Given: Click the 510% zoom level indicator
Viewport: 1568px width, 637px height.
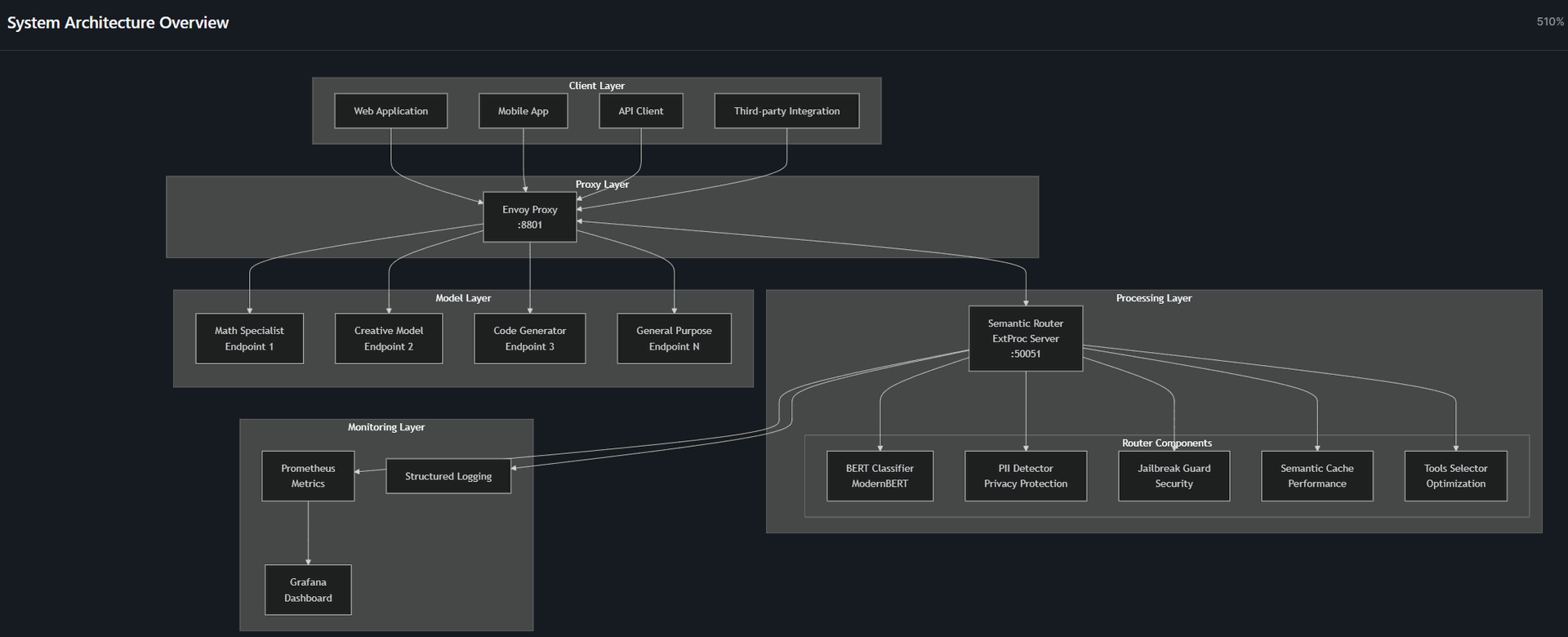Looking at the screenshot, I should pos(1549,22).
